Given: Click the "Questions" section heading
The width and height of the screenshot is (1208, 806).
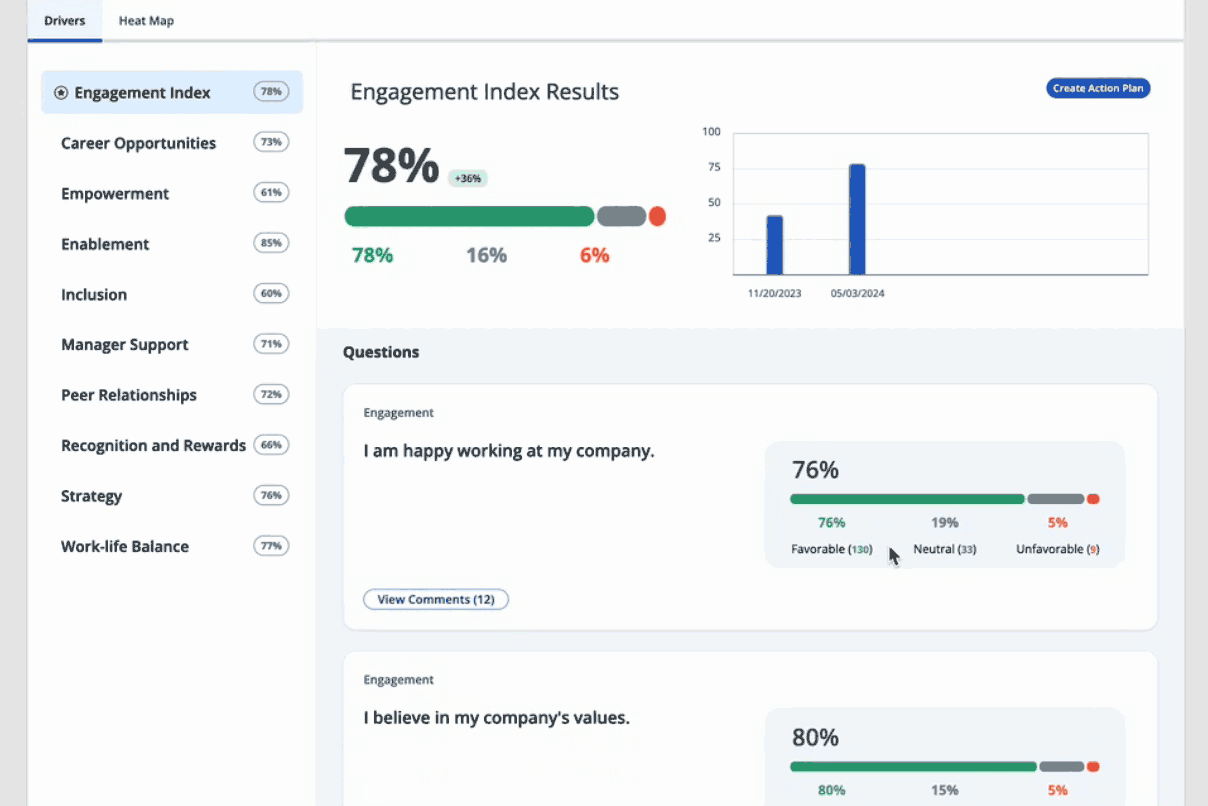Looking at the screenshot, I should click(381, 352).
